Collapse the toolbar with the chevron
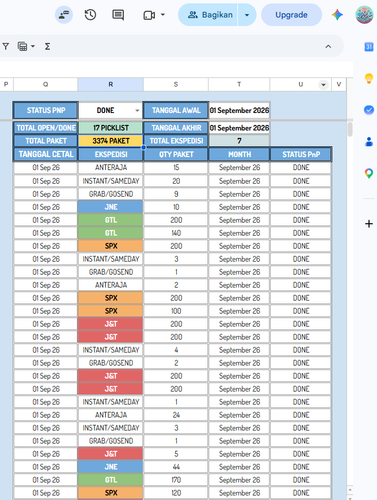The height and width of the screenshot is (500, 377). (x=328, y=46)
